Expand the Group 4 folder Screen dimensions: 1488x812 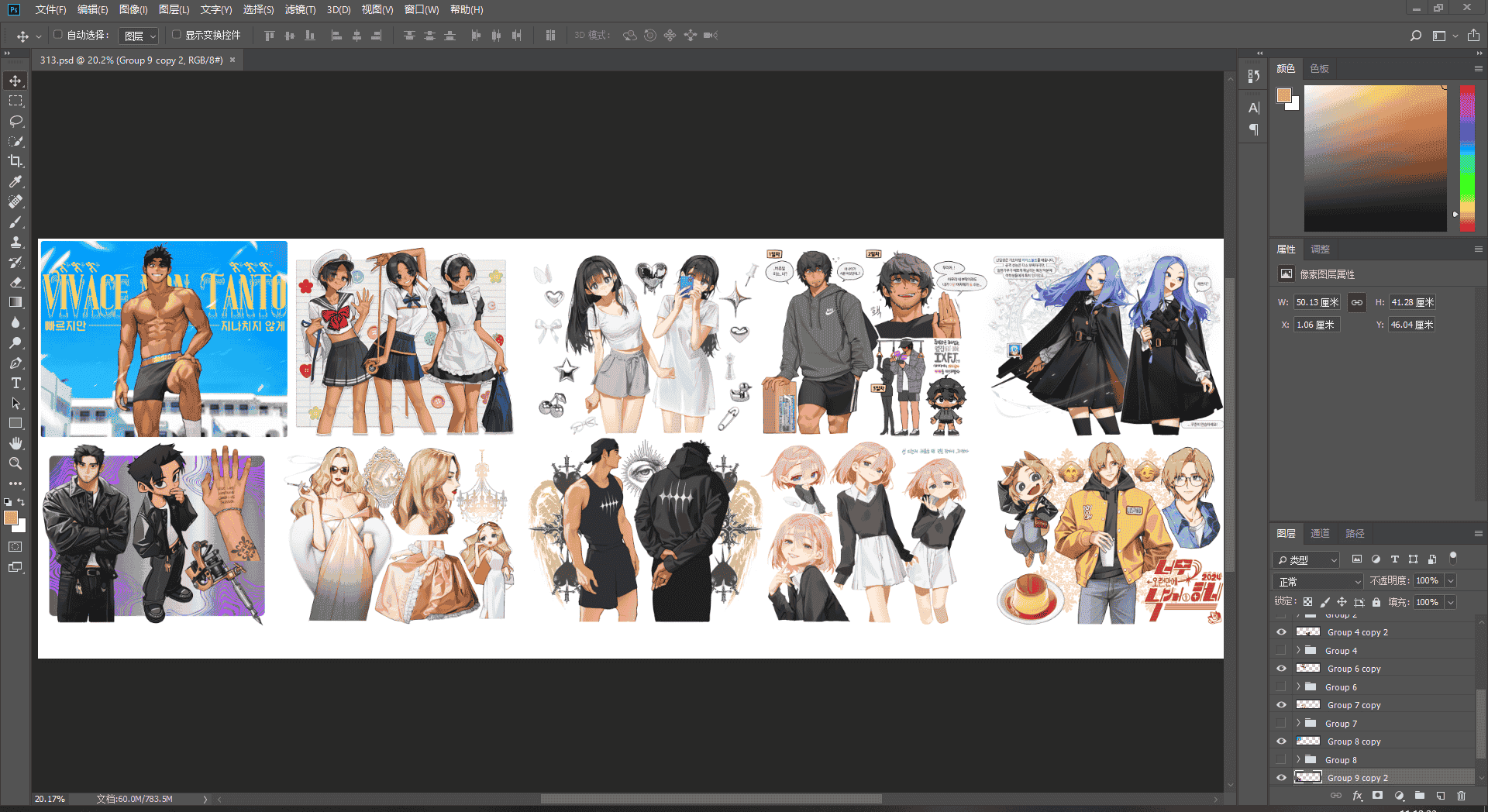click(1298, 651)
